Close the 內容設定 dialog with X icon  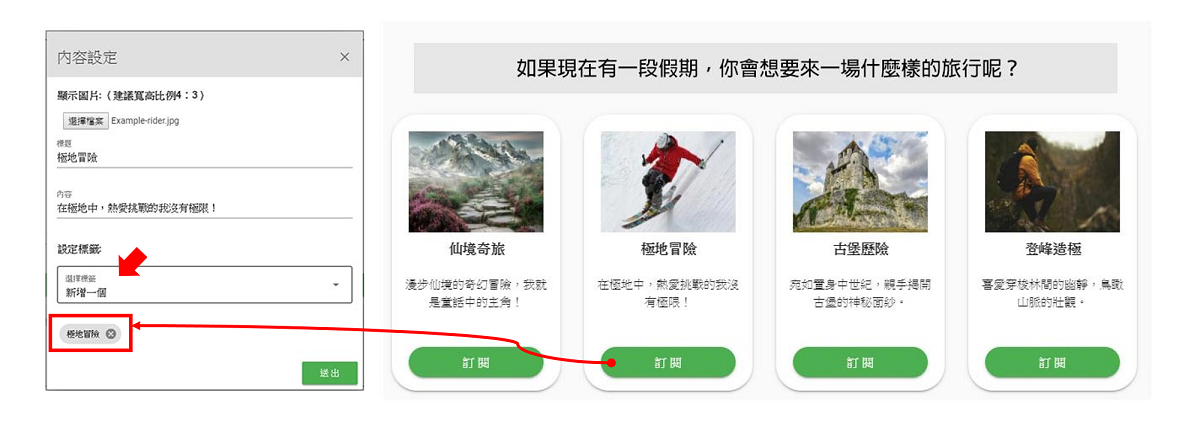[x=344, y=57]
